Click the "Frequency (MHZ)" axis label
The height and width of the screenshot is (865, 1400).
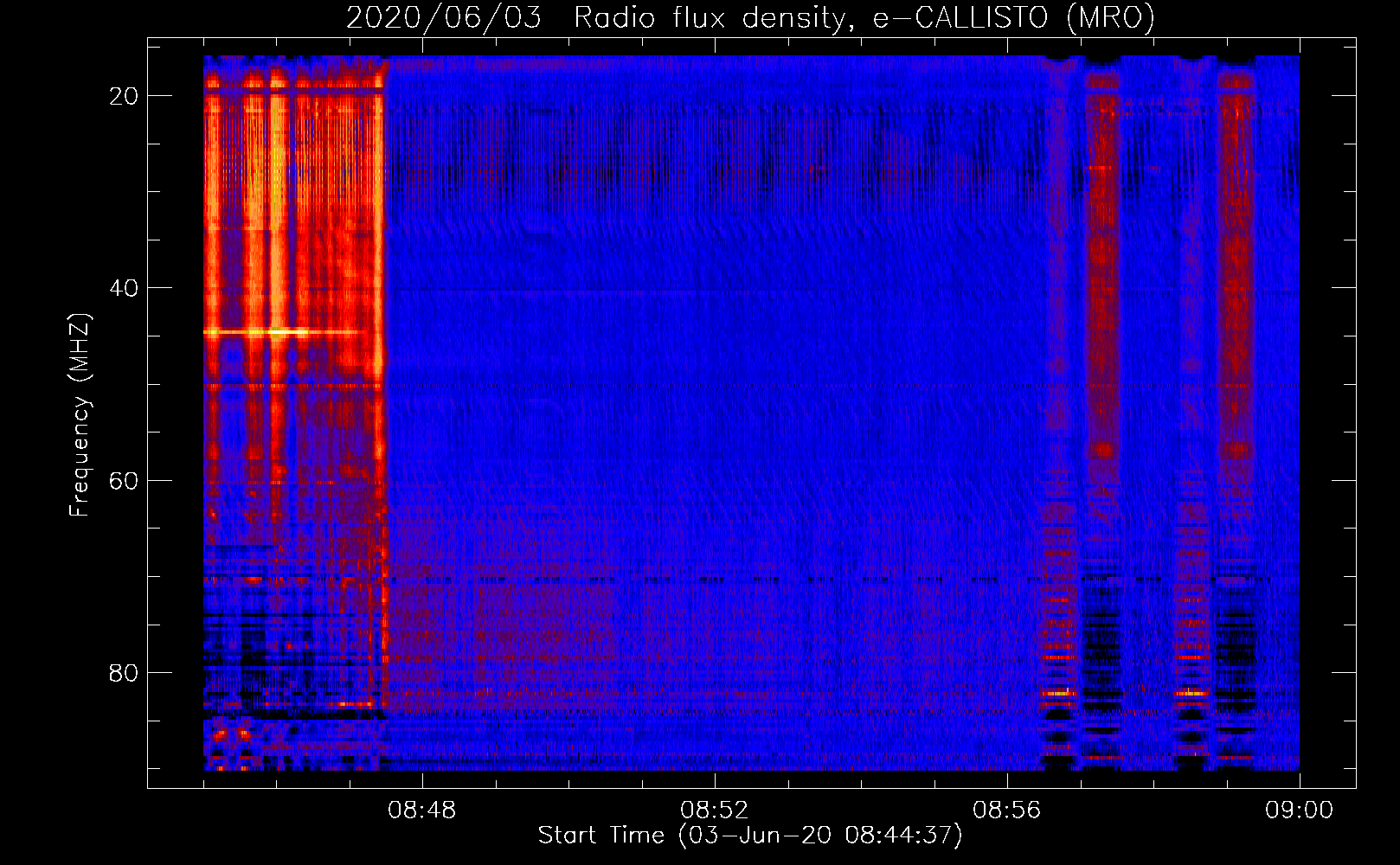point(80,415)
